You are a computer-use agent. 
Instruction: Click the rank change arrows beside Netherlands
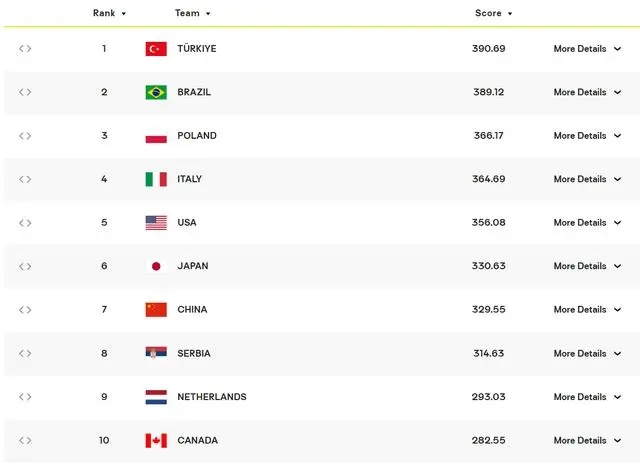tap(25, 397)
